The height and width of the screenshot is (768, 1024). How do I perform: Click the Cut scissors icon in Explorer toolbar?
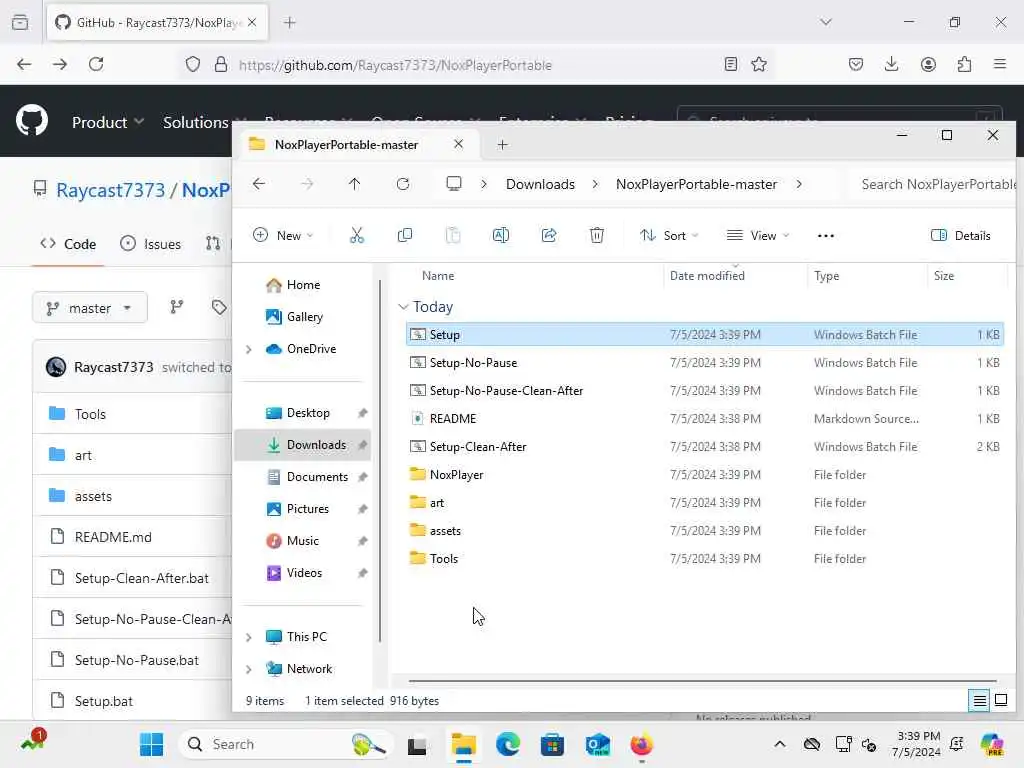(x=357, y=235)
